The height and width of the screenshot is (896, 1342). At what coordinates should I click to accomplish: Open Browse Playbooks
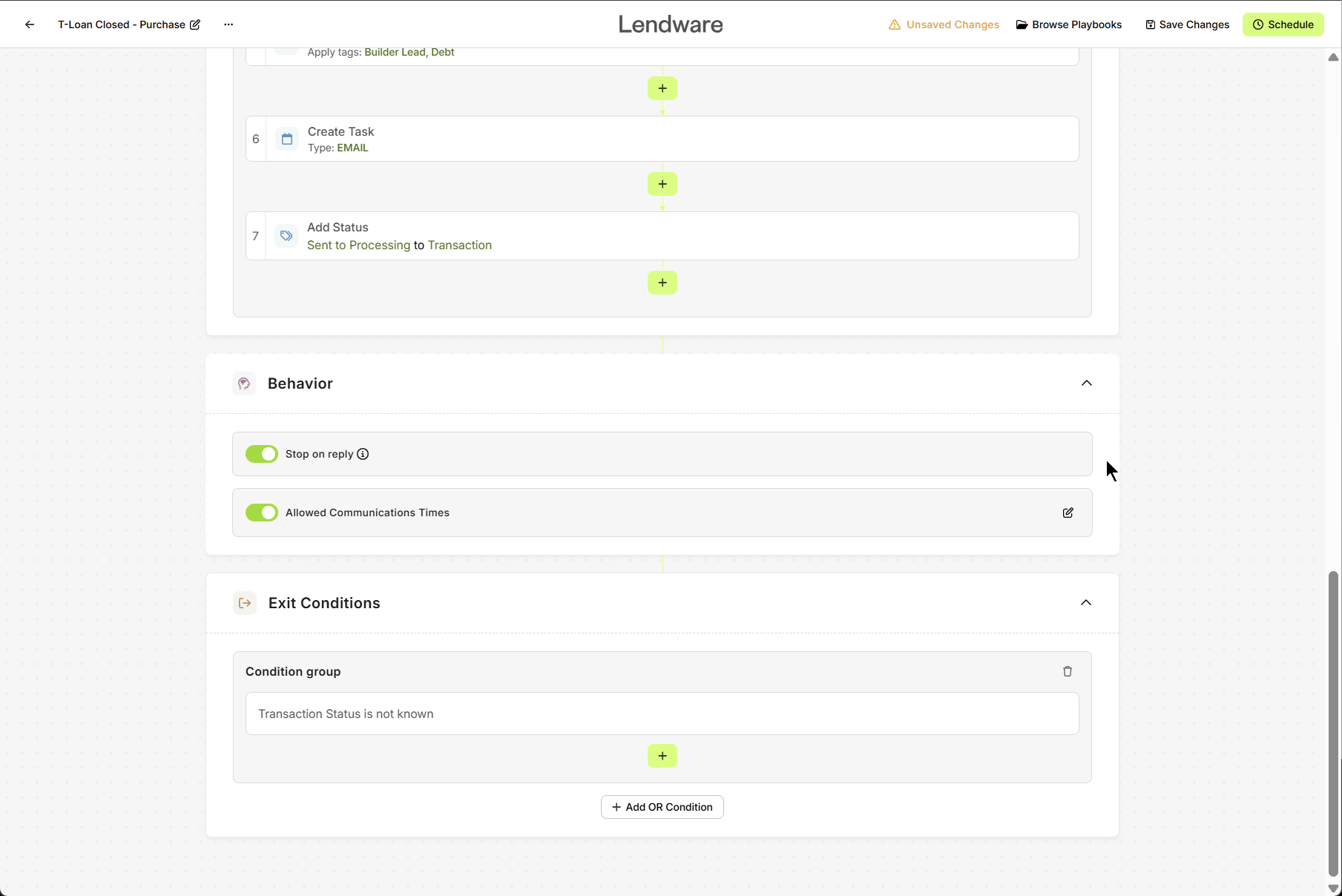[1068, 24]
